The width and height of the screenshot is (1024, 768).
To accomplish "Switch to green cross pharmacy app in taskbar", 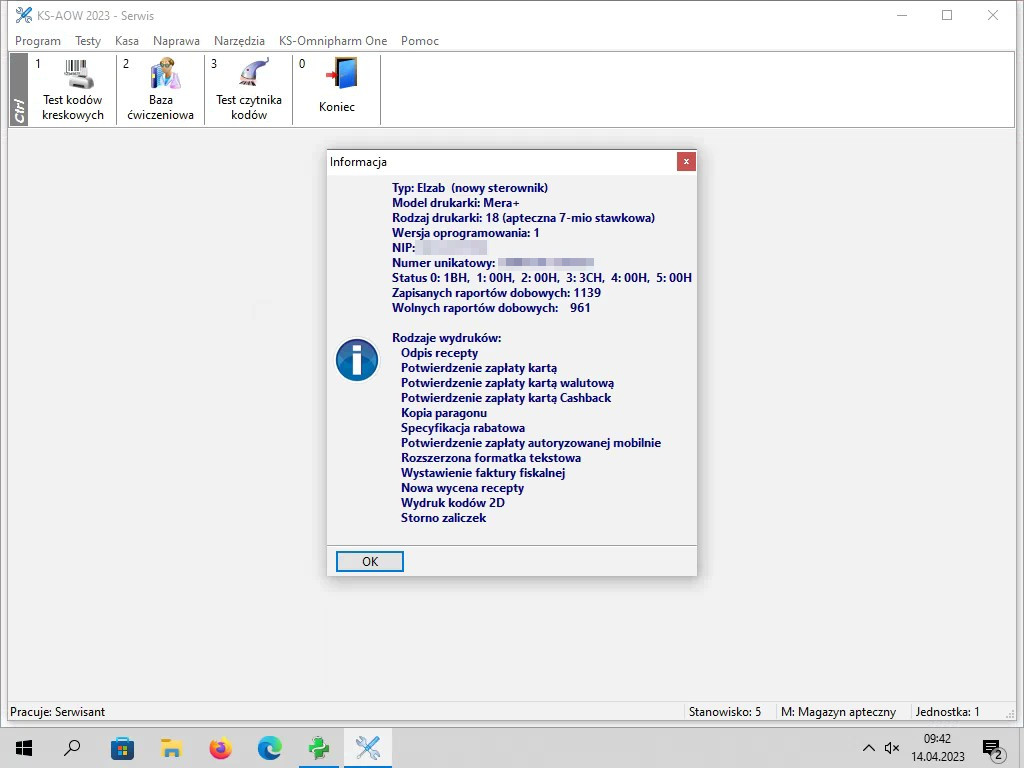I will coord(319,748).
